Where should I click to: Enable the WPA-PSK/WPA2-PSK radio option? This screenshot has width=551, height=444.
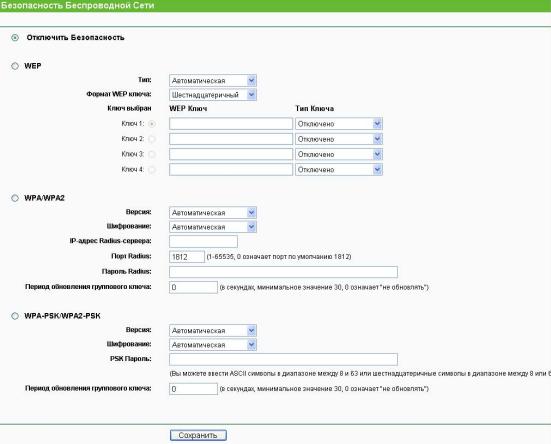pyautogui.click(x=15, y=316)
